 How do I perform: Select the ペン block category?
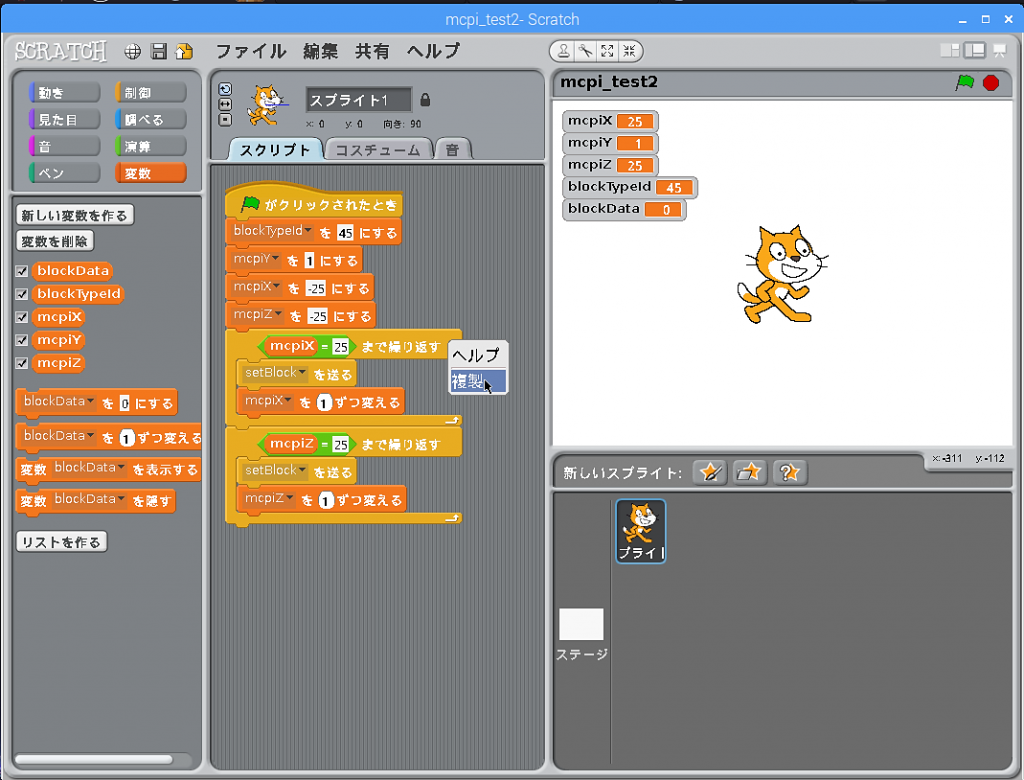[65, 173]
